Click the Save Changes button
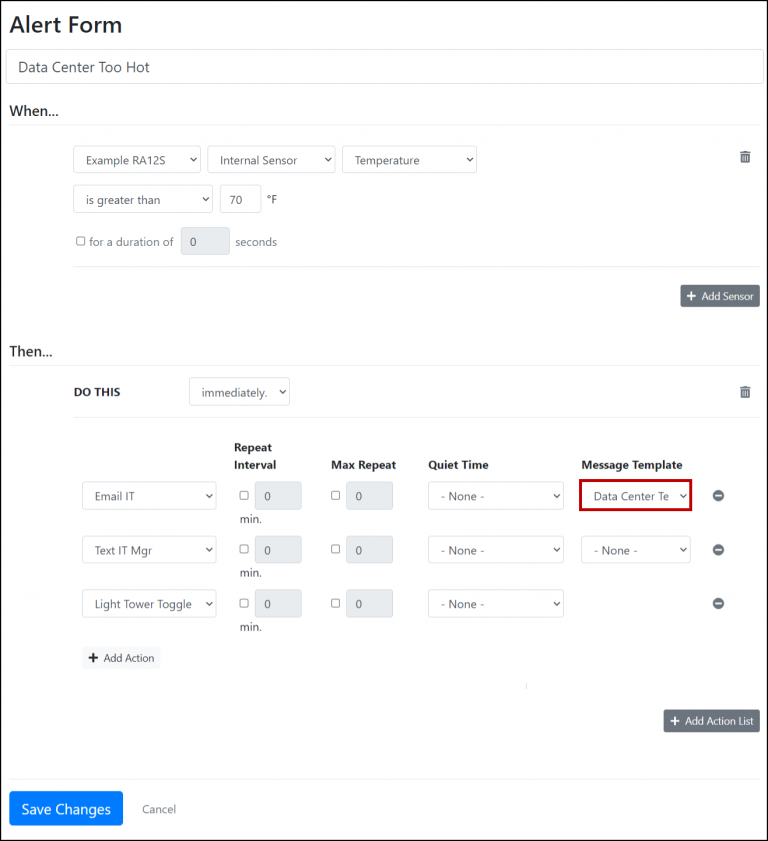Screen dimensions: 768x841 point(65,808)
